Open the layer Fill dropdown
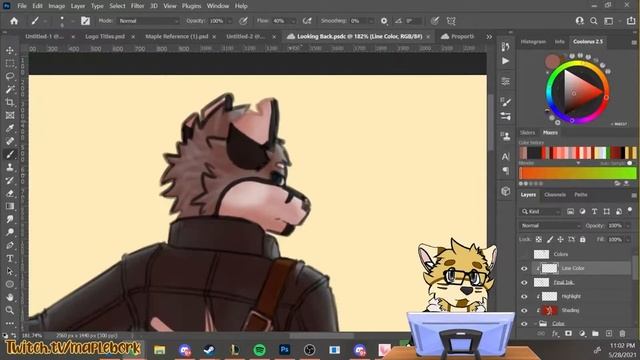Image resolution: width=640 pixels, height=360 pixels. click(628, 240)
